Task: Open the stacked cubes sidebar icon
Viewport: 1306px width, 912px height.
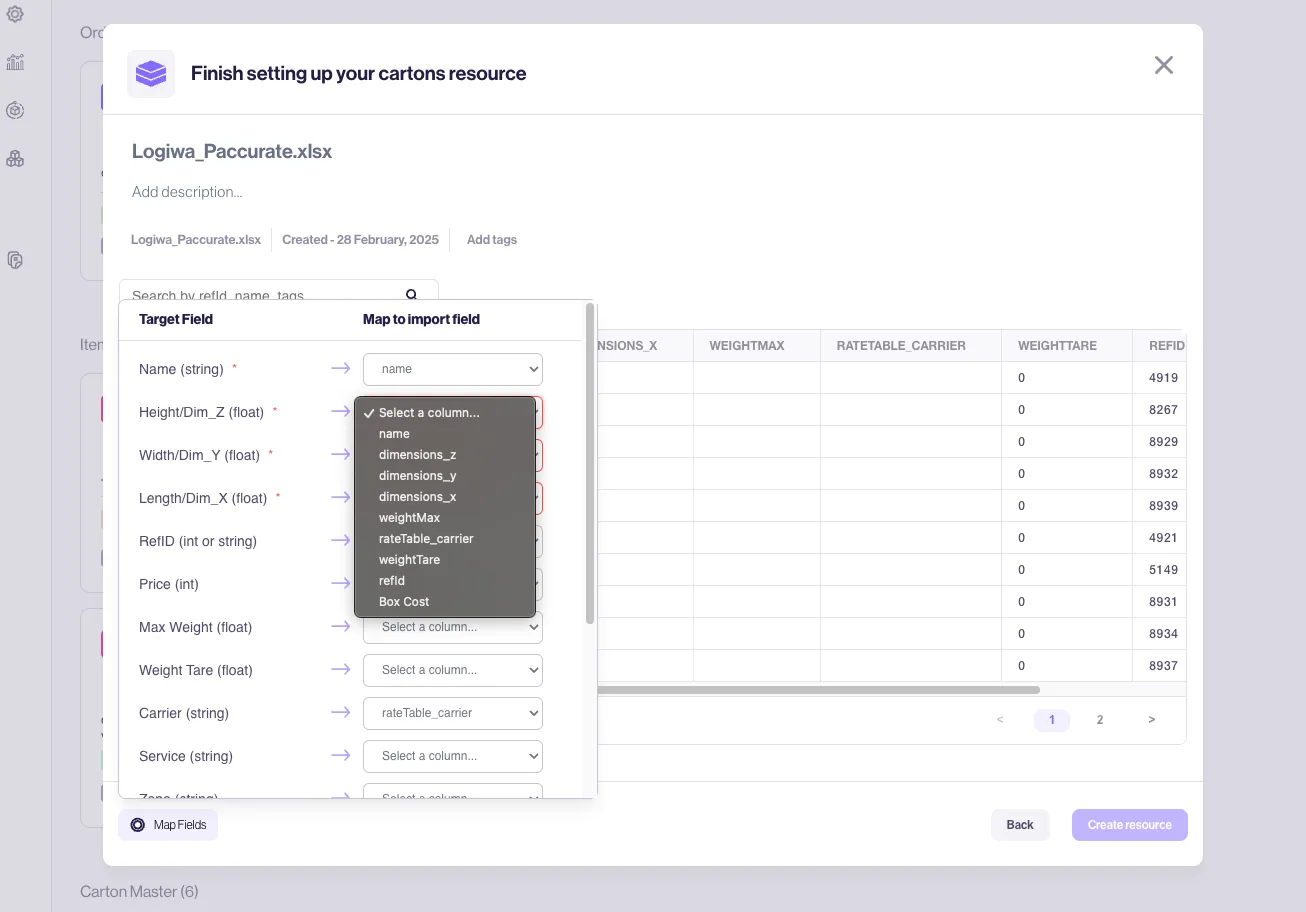Action: coord(15,158)
